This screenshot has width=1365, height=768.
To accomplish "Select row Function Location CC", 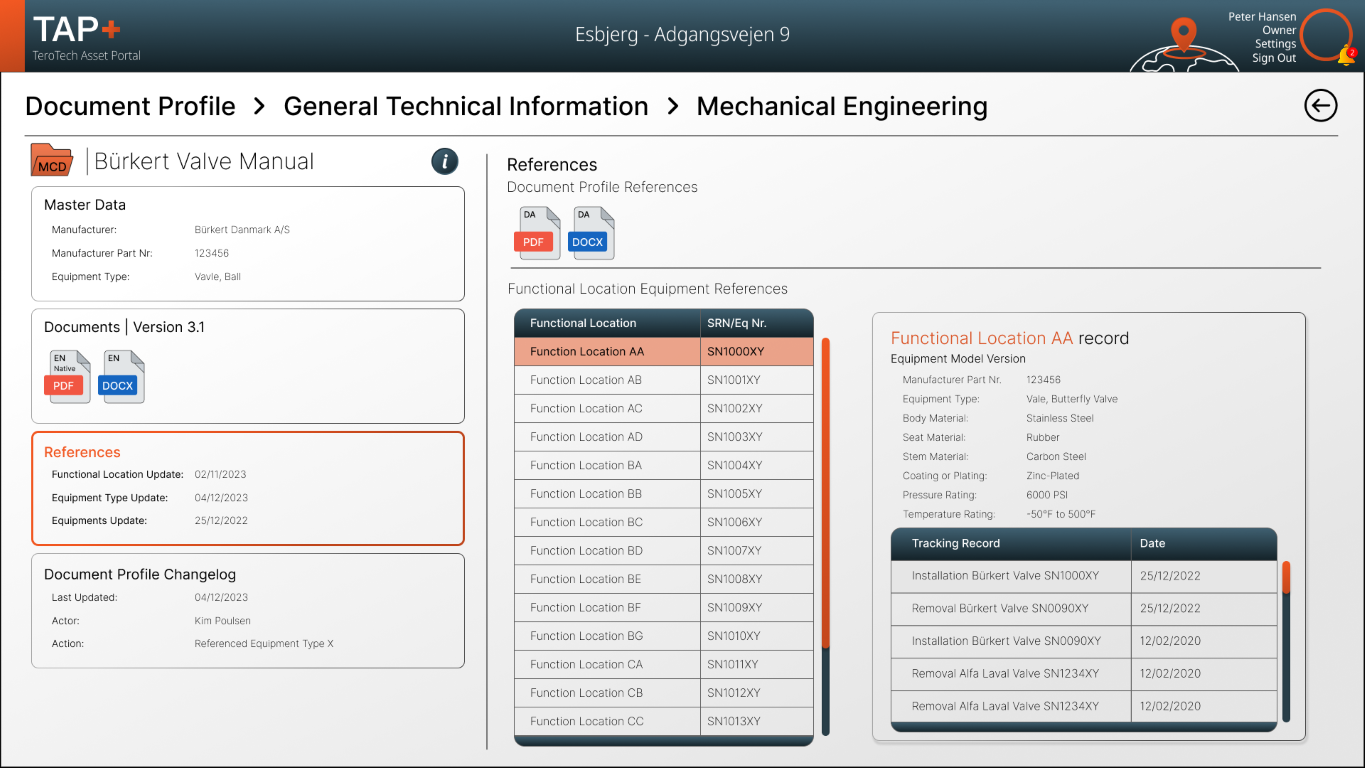I will [x=664, y=721].
